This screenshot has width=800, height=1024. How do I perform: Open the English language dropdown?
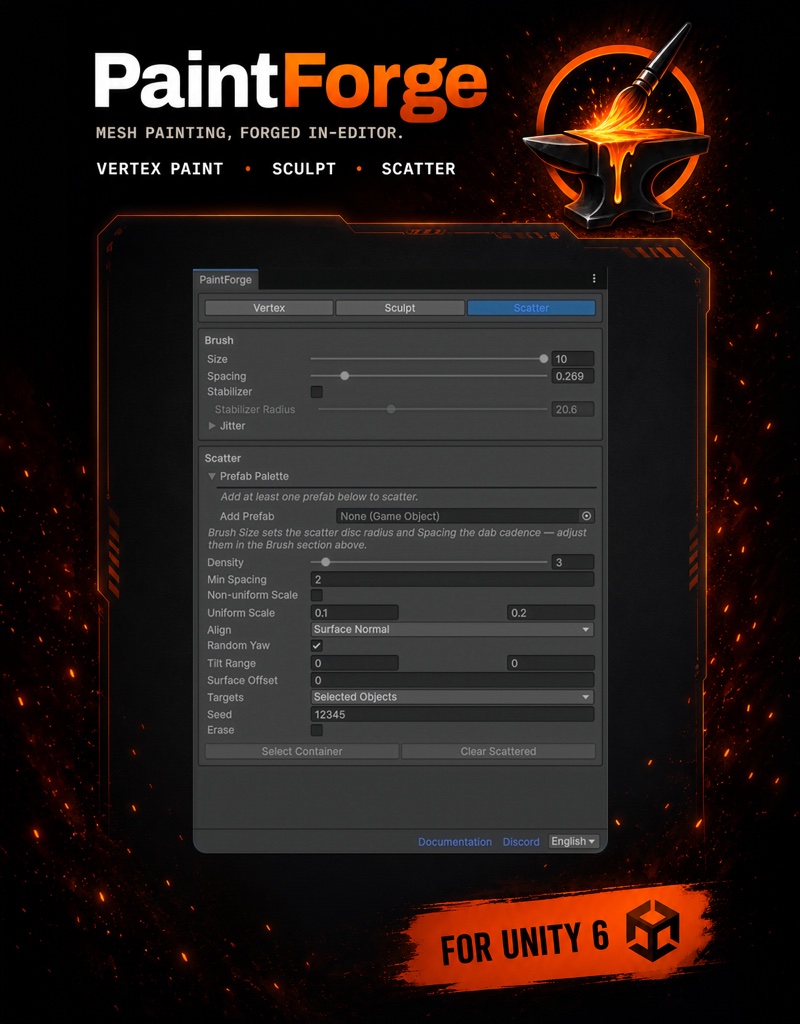point(573,841)
